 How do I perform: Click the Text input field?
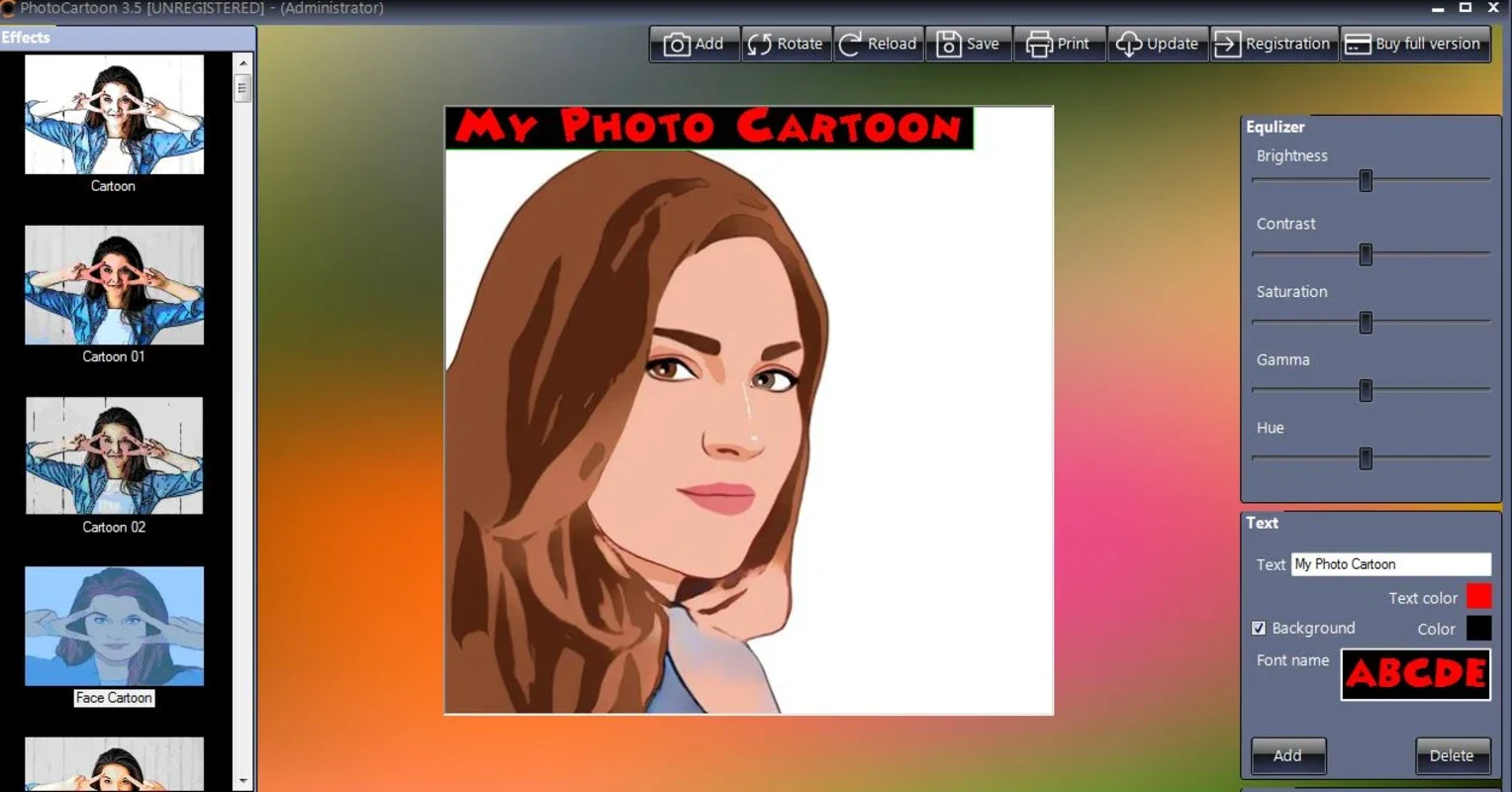[x=1391, y=564]
